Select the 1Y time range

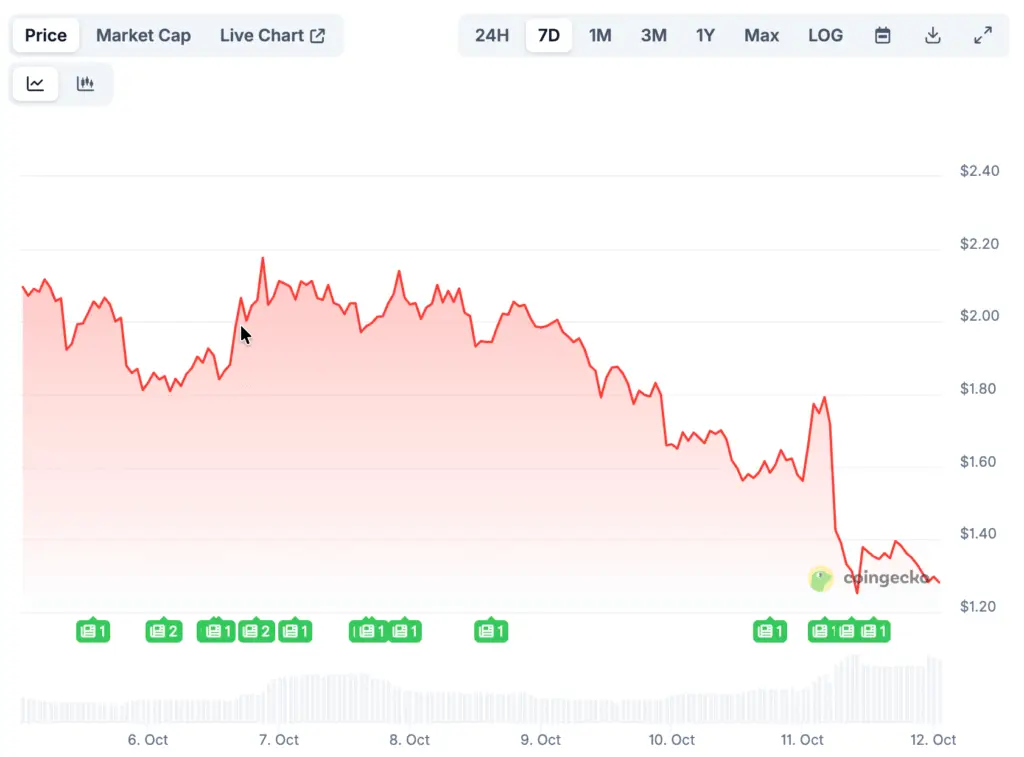coord(705,36)
